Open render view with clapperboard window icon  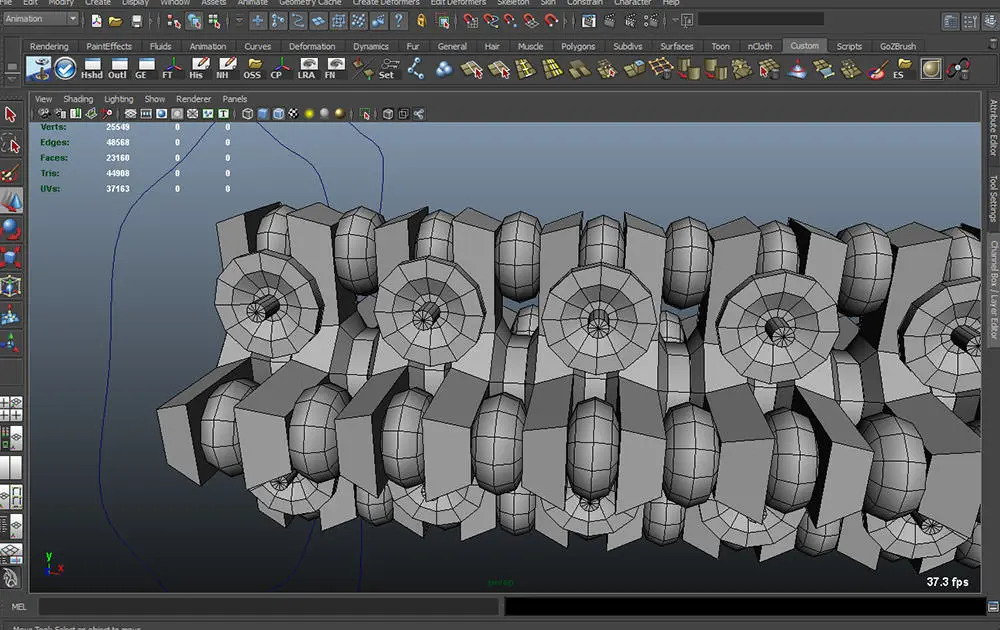click(x=589, y=22)
